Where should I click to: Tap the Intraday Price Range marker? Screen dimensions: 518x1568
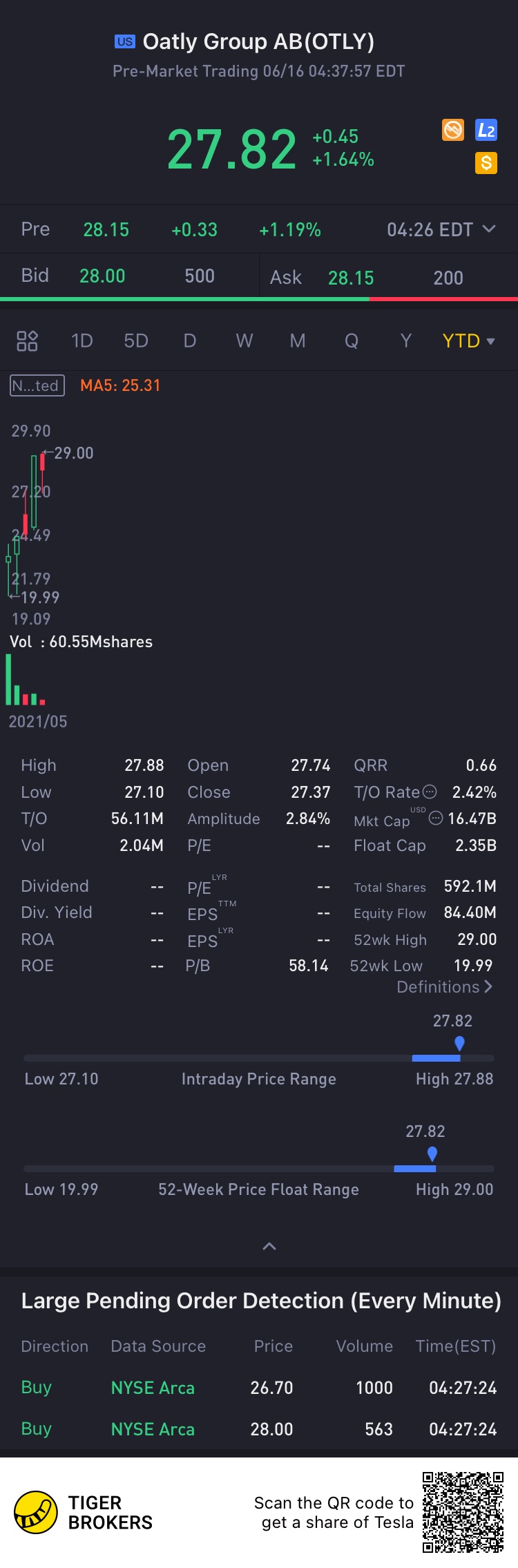pyautogui.click(x=459, y=1044)
